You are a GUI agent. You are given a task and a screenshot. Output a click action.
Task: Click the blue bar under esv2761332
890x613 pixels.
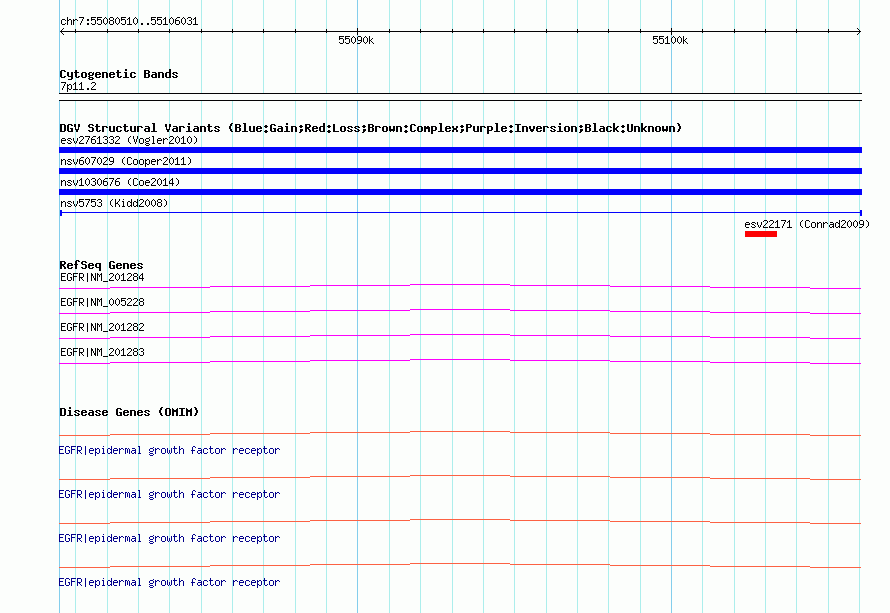[x=460, y=150]
